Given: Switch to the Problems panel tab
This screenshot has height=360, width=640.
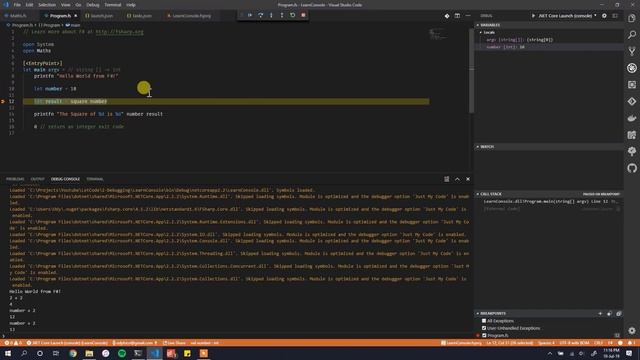Looking at the screenshot, I should [x=15, y=179].
